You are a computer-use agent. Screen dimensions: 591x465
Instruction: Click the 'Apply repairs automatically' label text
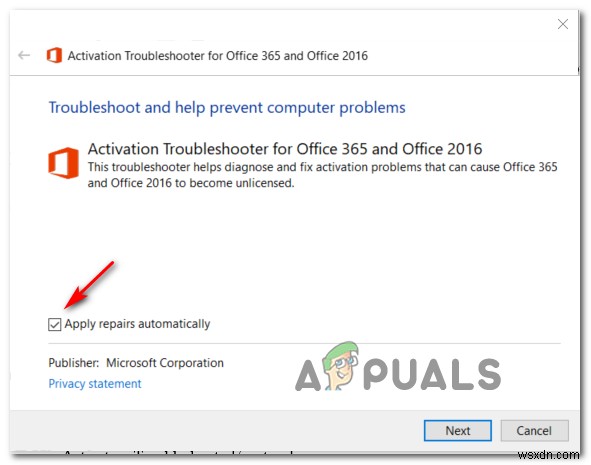[x=137, y=324]
